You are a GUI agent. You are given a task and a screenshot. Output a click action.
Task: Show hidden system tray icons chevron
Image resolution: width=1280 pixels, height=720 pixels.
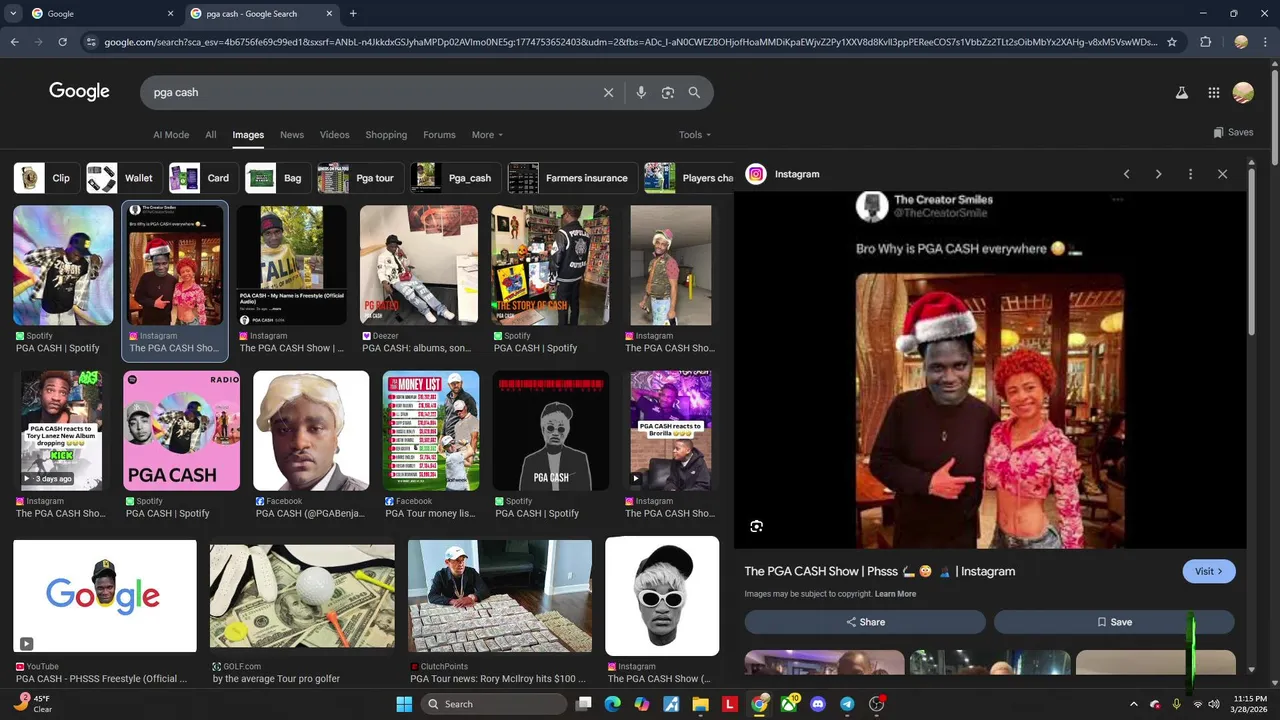1133,704
